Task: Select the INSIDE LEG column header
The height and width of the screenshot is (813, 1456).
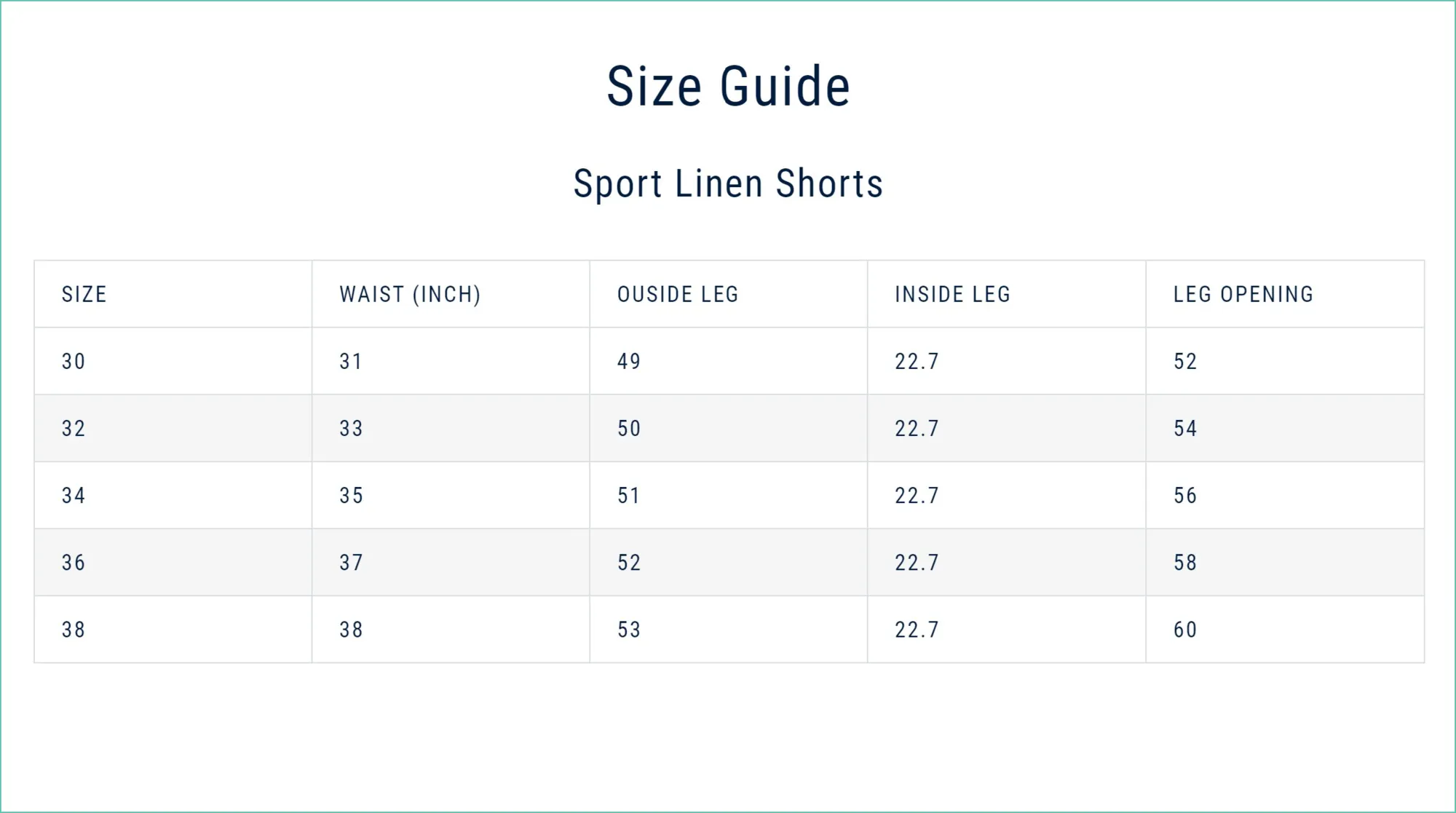Action: pos(952,294)
